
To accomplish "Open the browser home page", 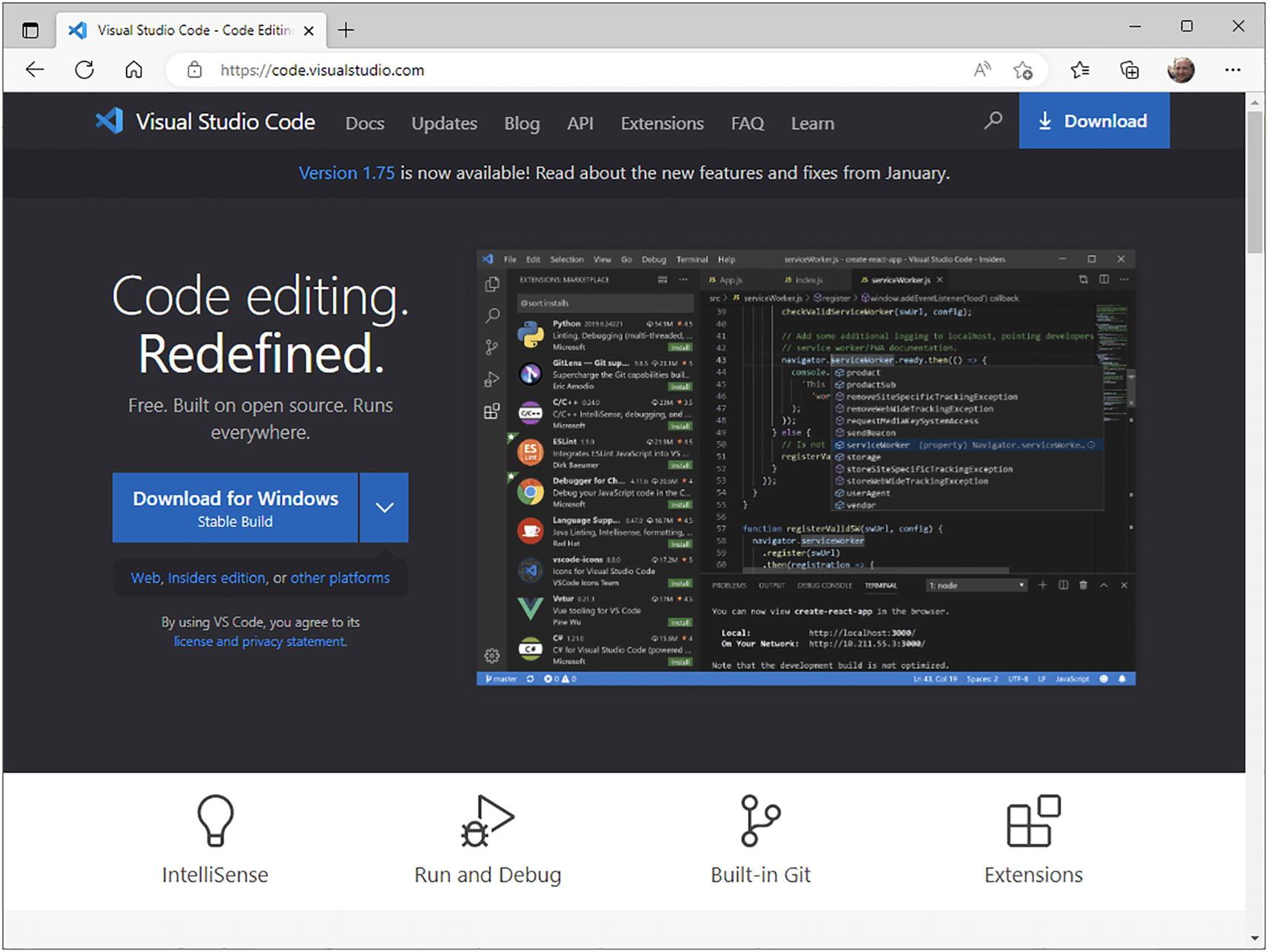I will pos(134,70).
